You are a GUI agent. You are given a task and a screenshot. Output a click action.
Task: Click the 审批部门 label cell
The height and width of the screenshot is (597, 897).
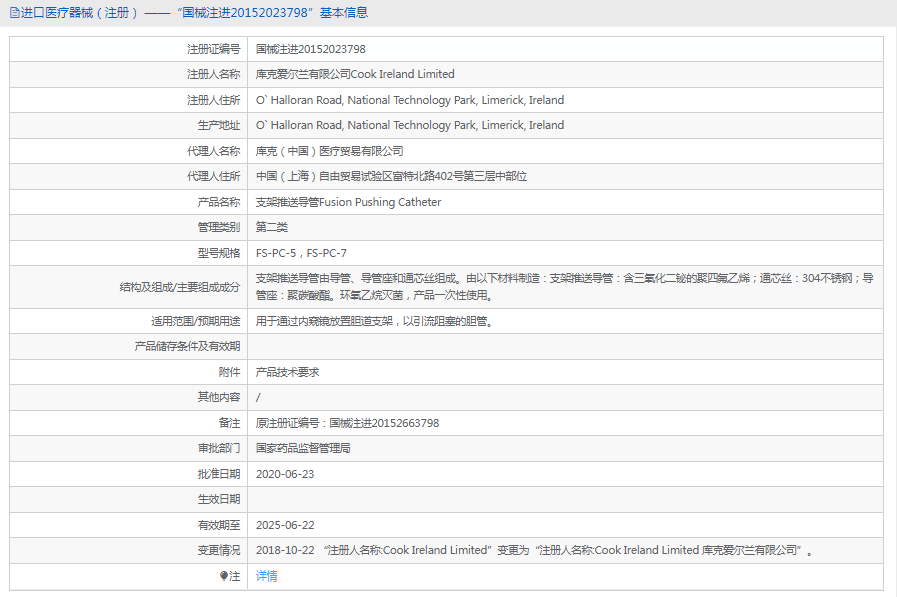129,448
